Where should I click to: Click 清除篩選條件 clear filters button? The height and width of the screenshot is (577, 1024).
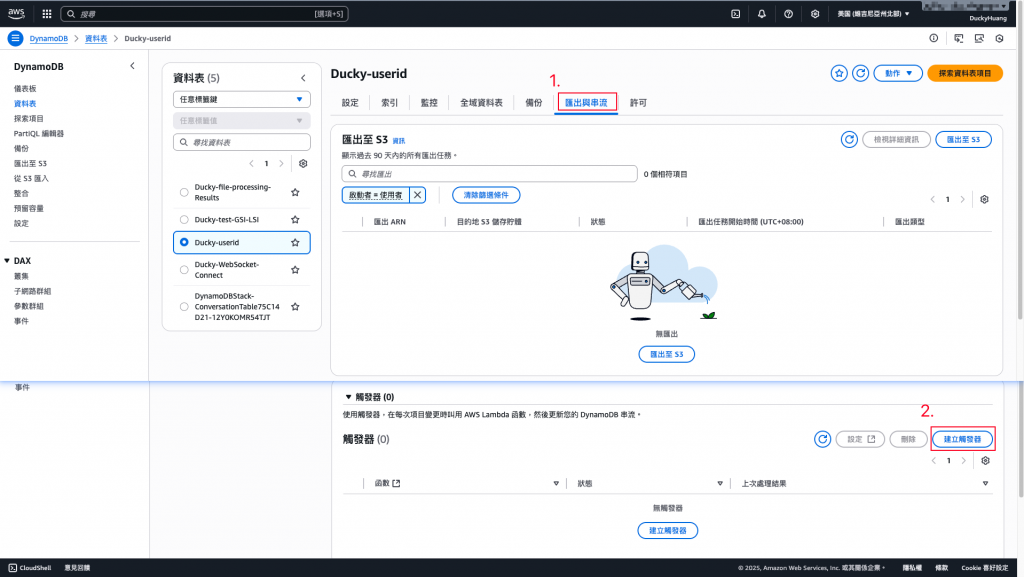click(486, 195)
